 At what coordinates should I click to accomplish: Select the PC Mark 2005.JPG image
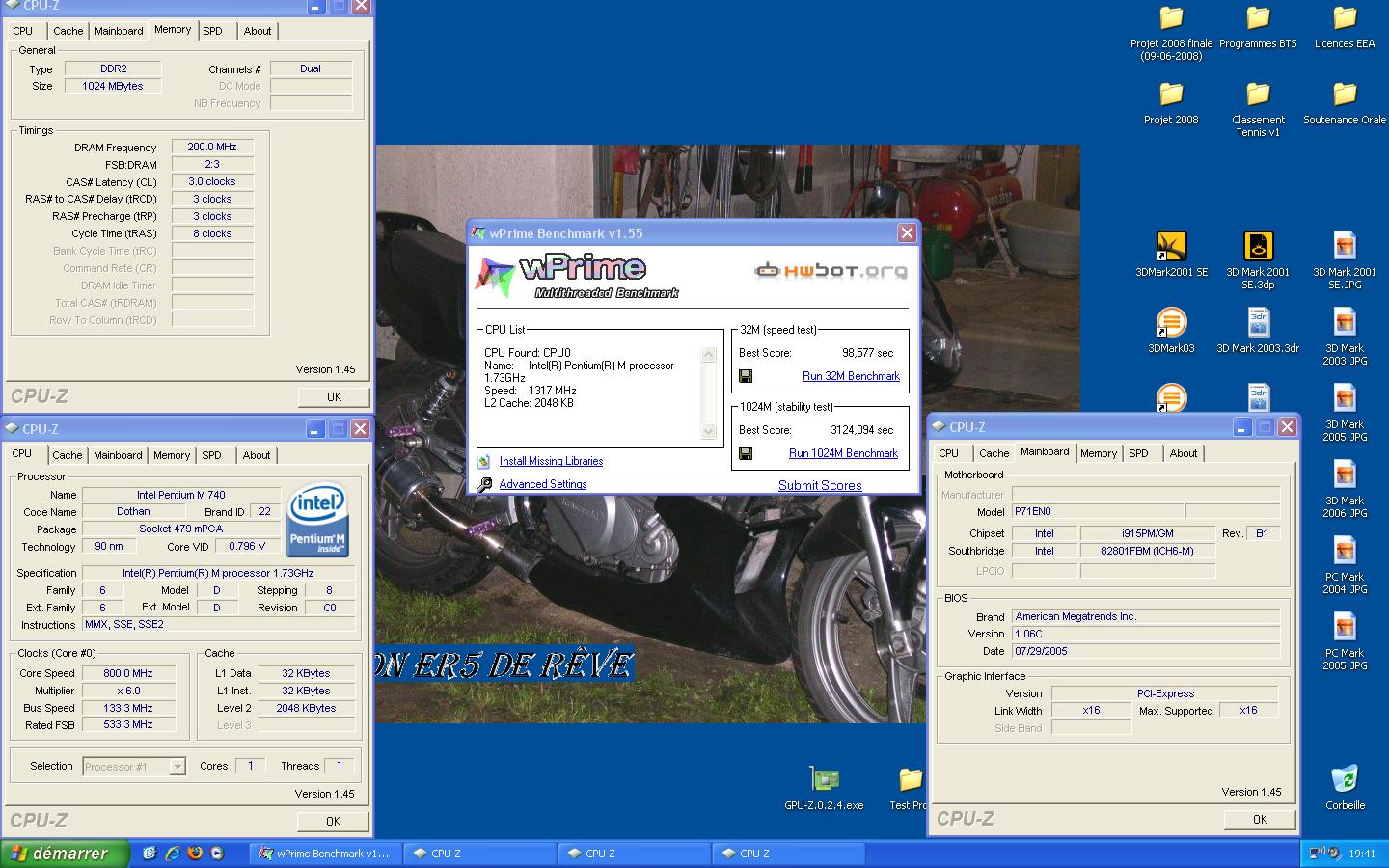(1345, 641)
